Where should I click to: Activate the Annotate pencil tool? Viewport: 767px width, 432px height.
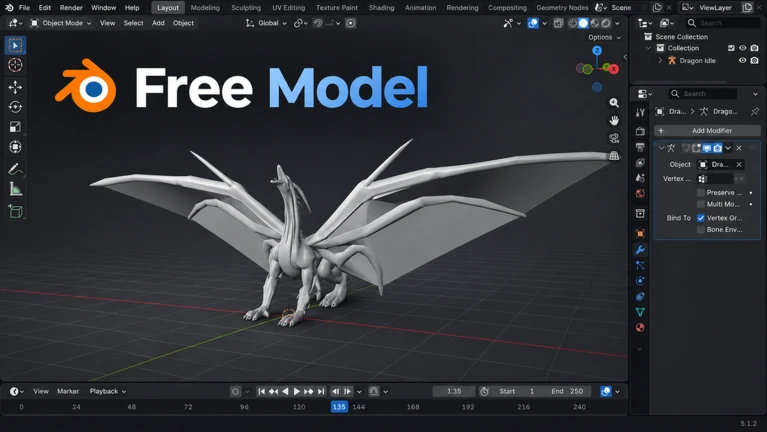[x=15, y=169]
